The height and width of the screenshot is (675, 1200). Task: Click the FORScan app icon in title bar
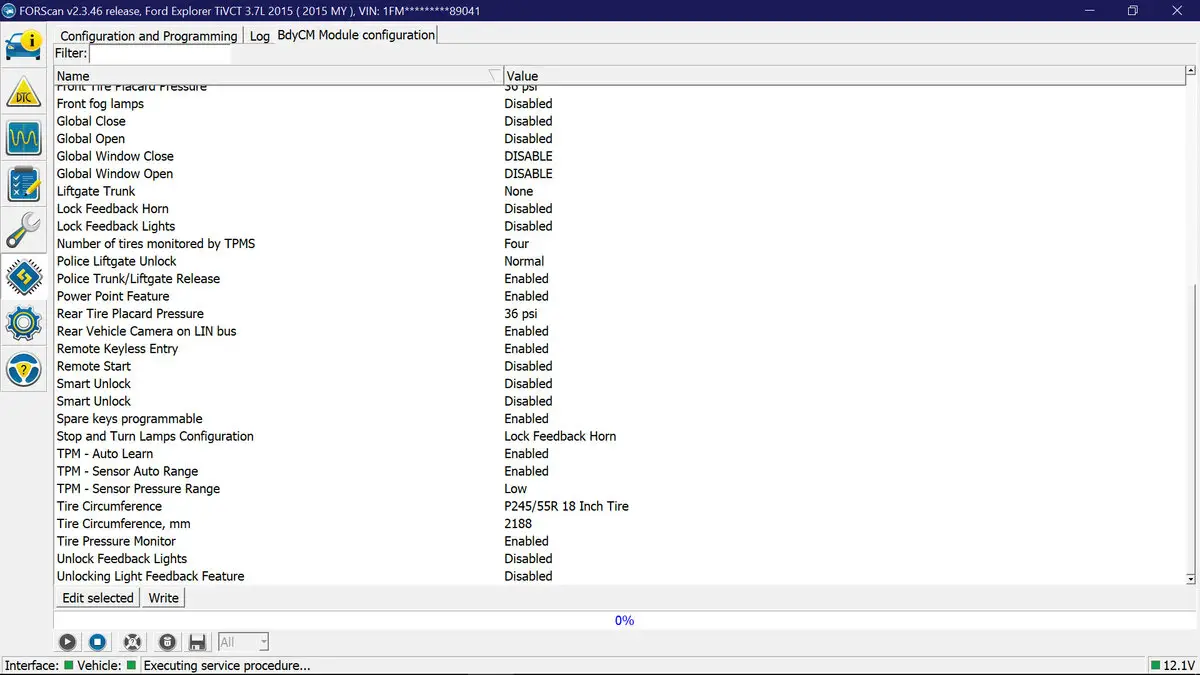click(9, 10)
